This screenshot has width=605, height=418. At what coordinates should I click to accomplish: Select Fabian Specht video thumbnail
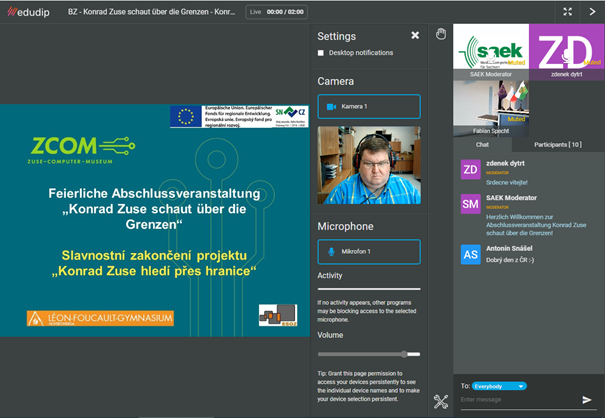[491, 108]
